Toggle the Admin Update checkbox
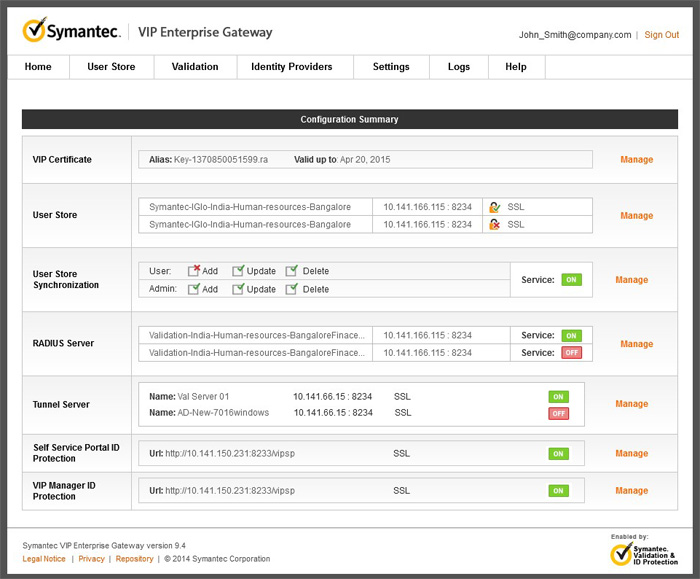Image resolution: width=700 pixels, height=579 pixels. pos(238,289)
